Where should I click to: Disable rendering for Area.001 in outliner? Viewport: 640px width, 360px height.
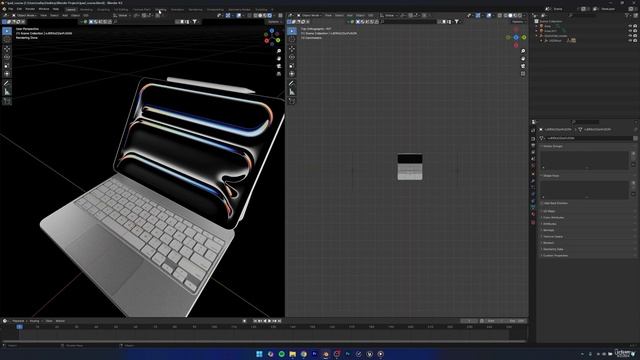[x=635, y=31]
